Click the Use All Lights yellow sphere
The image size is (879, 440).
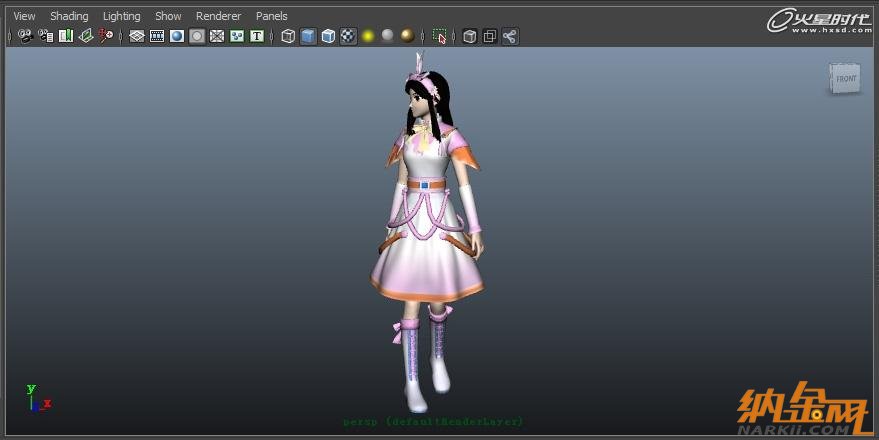(x=368, y=36)
